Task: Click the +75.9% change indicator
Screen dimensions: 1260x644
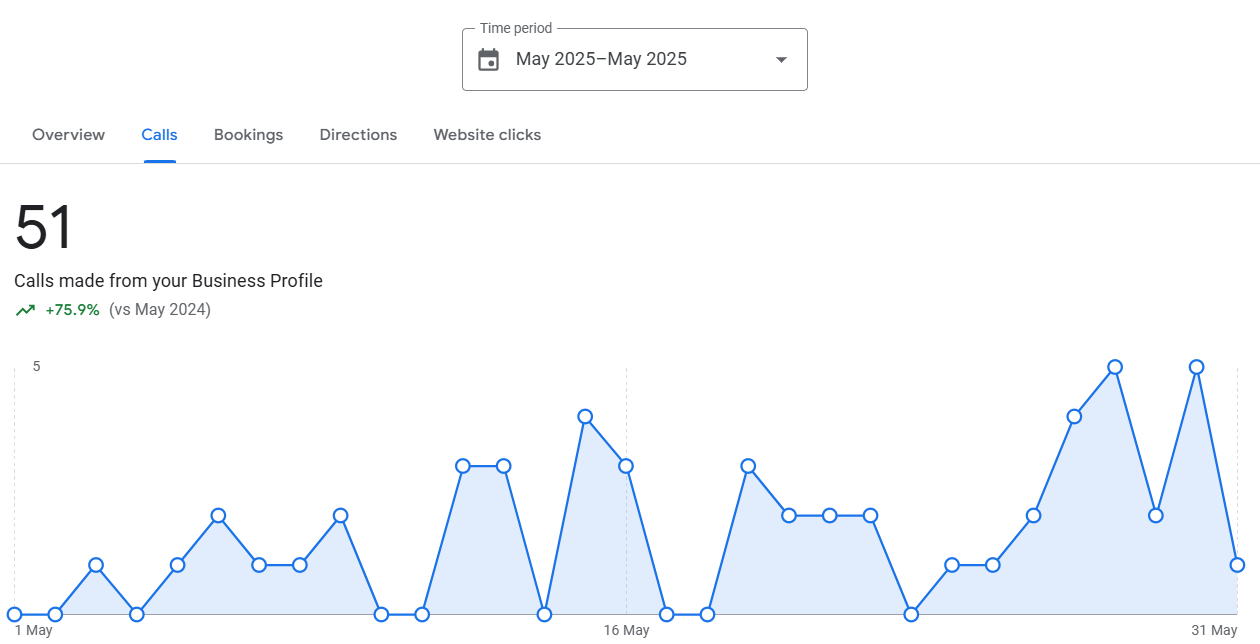Action: [72, 310]
